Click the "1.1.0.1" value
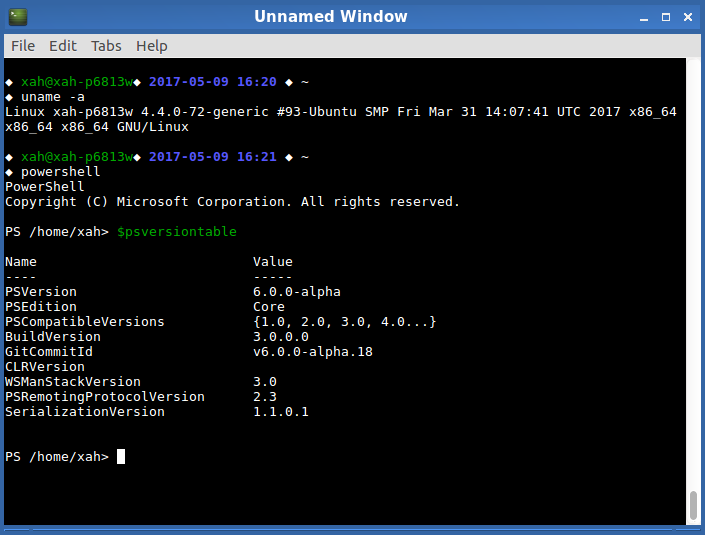 click(281, 412)
